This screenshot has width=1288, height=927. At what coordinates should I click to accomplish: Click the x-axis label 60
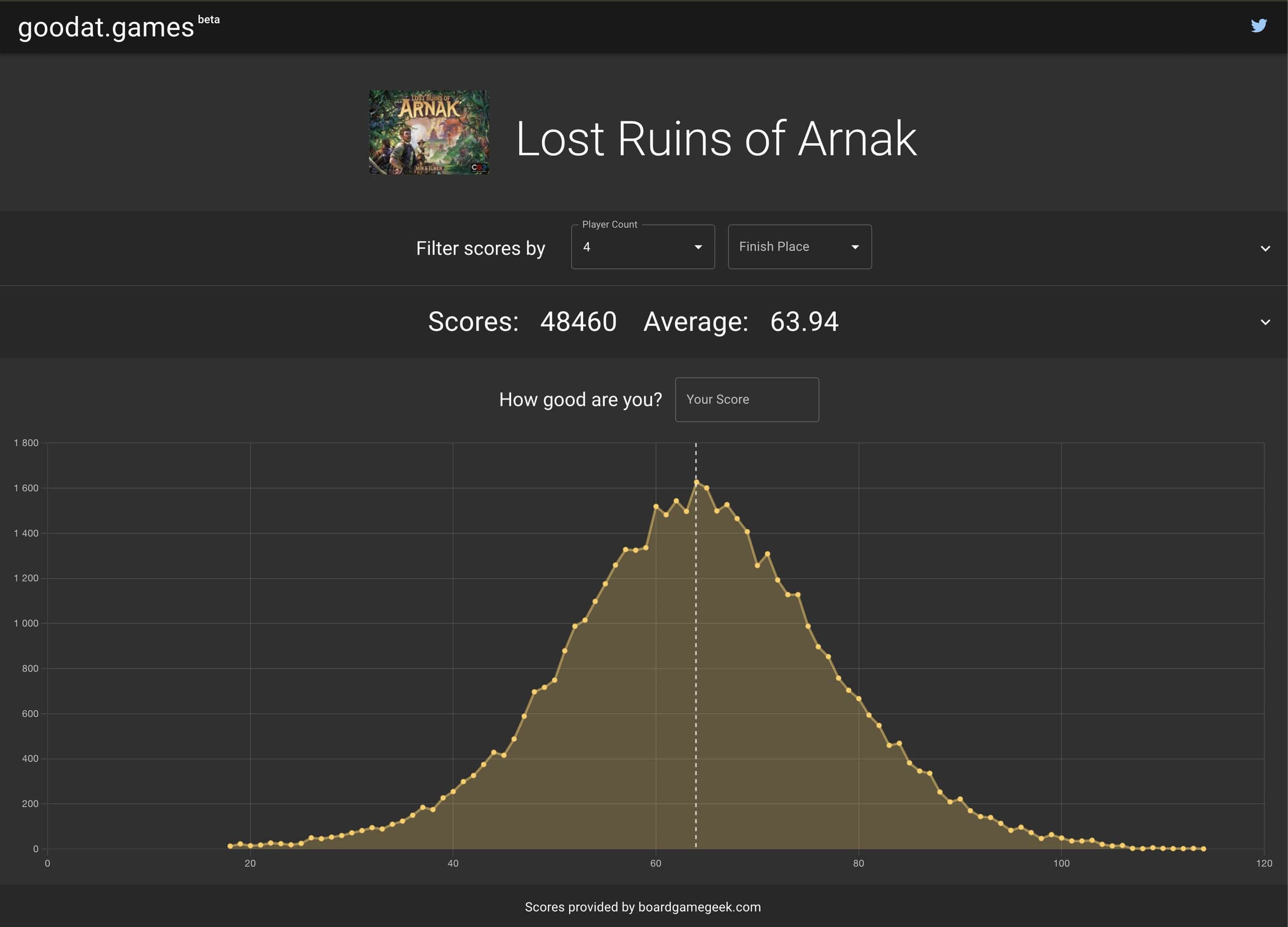coord(656,864)
